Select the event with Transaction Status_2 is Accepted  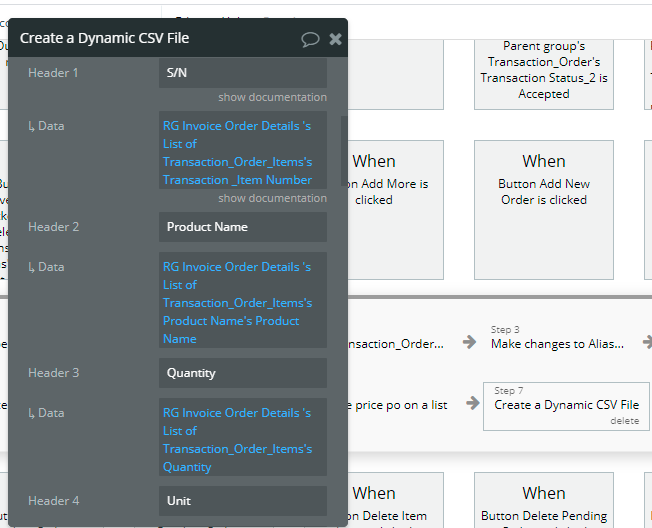tap(544, 75)
